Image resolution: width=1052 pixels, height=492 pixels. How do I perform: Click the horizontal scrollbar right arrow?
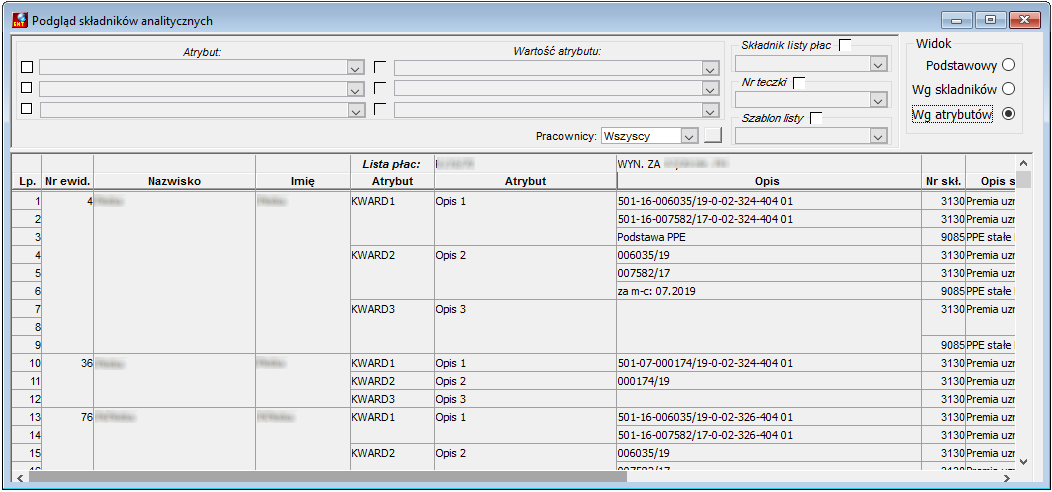coord(1006,478)
